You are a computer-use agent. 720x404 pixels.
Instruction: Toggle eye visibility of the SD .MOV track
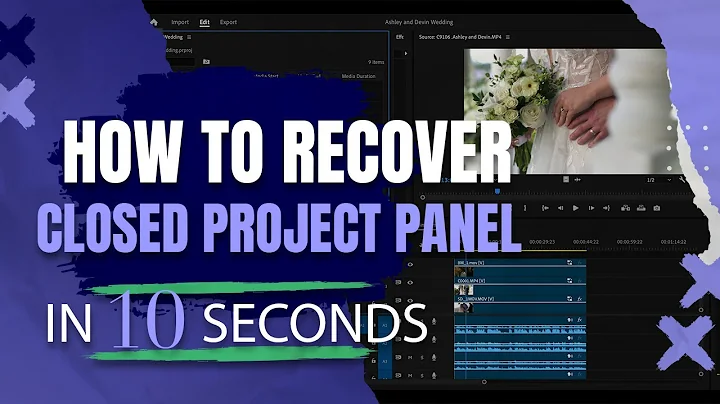coord(410,301)
